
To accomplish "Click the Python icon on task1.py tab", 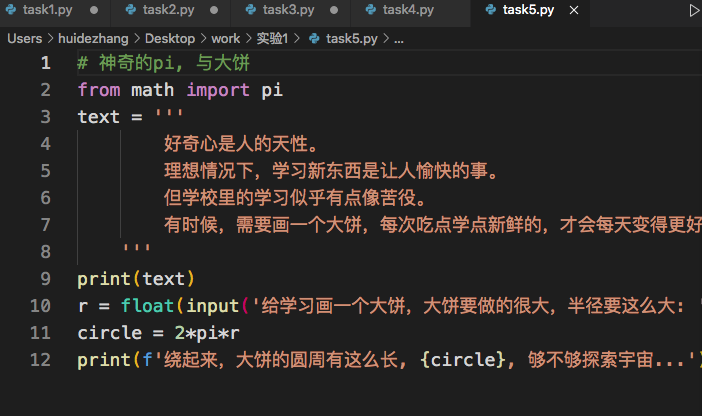I will point(11,9).
